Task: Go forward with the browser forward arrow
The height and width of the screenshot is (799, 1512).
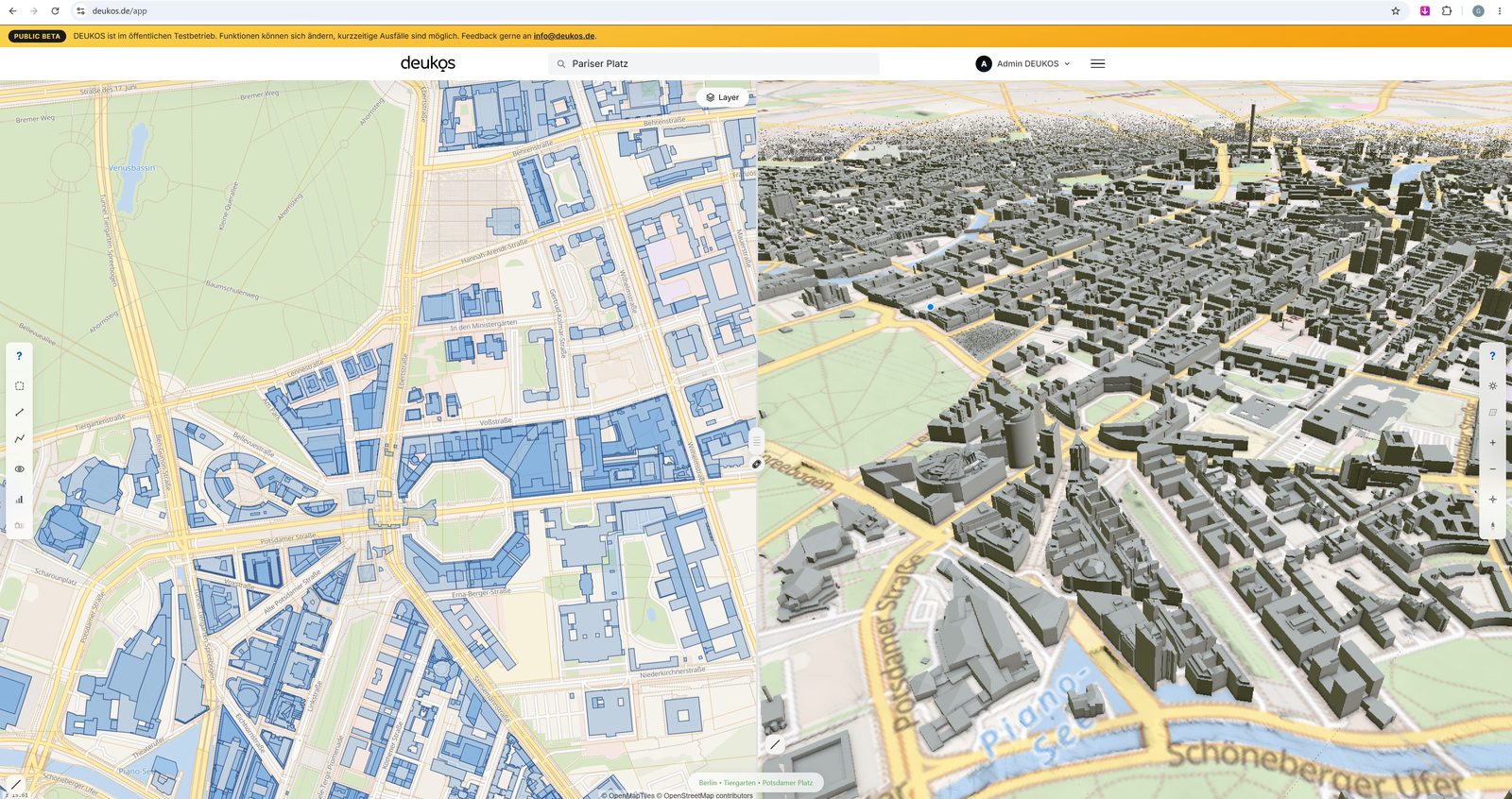Action: [x=34, y=11]
